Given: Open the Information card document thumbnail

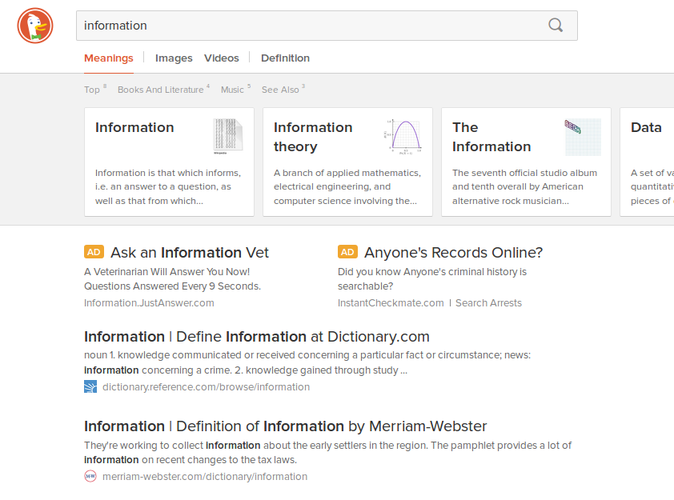Looking at the screenshot, I should [x=228, y=136].
